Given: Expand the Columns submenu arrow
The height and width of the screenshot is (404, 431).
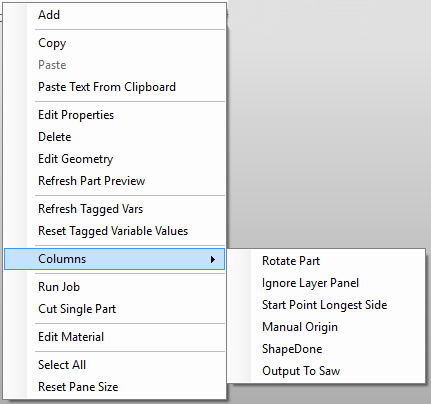Looking at the screenshot, I should click(x=213, y=259).
